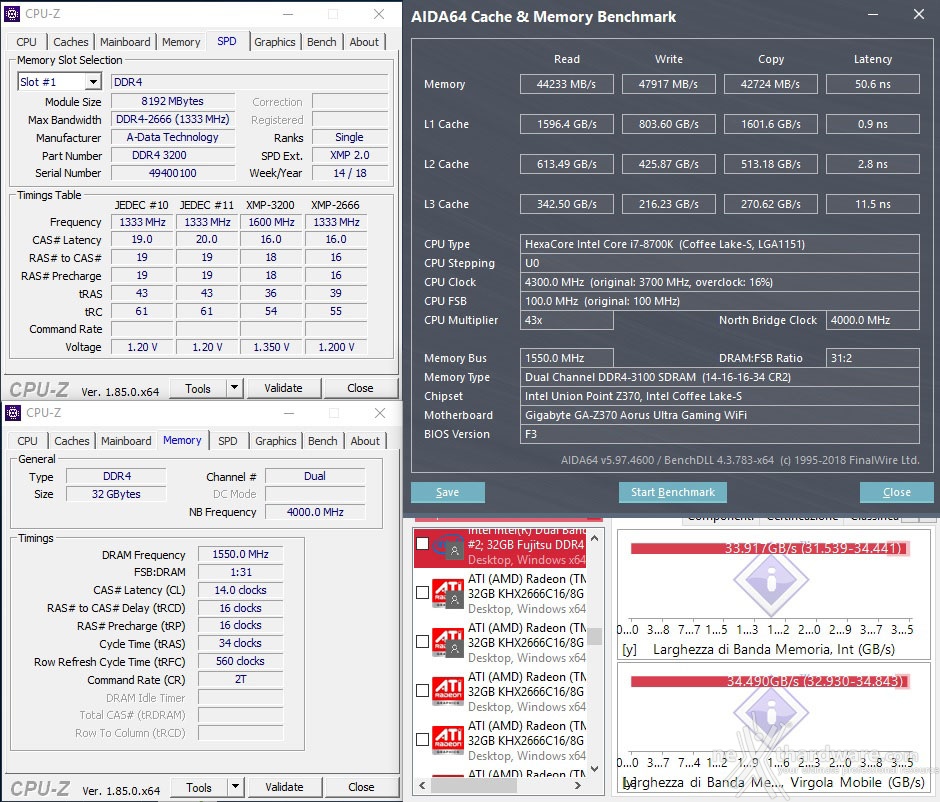This screenshot has width=940, height=802.
Task: Click the CPU-Z app icon in the lower window title bar
Action: 13,413
